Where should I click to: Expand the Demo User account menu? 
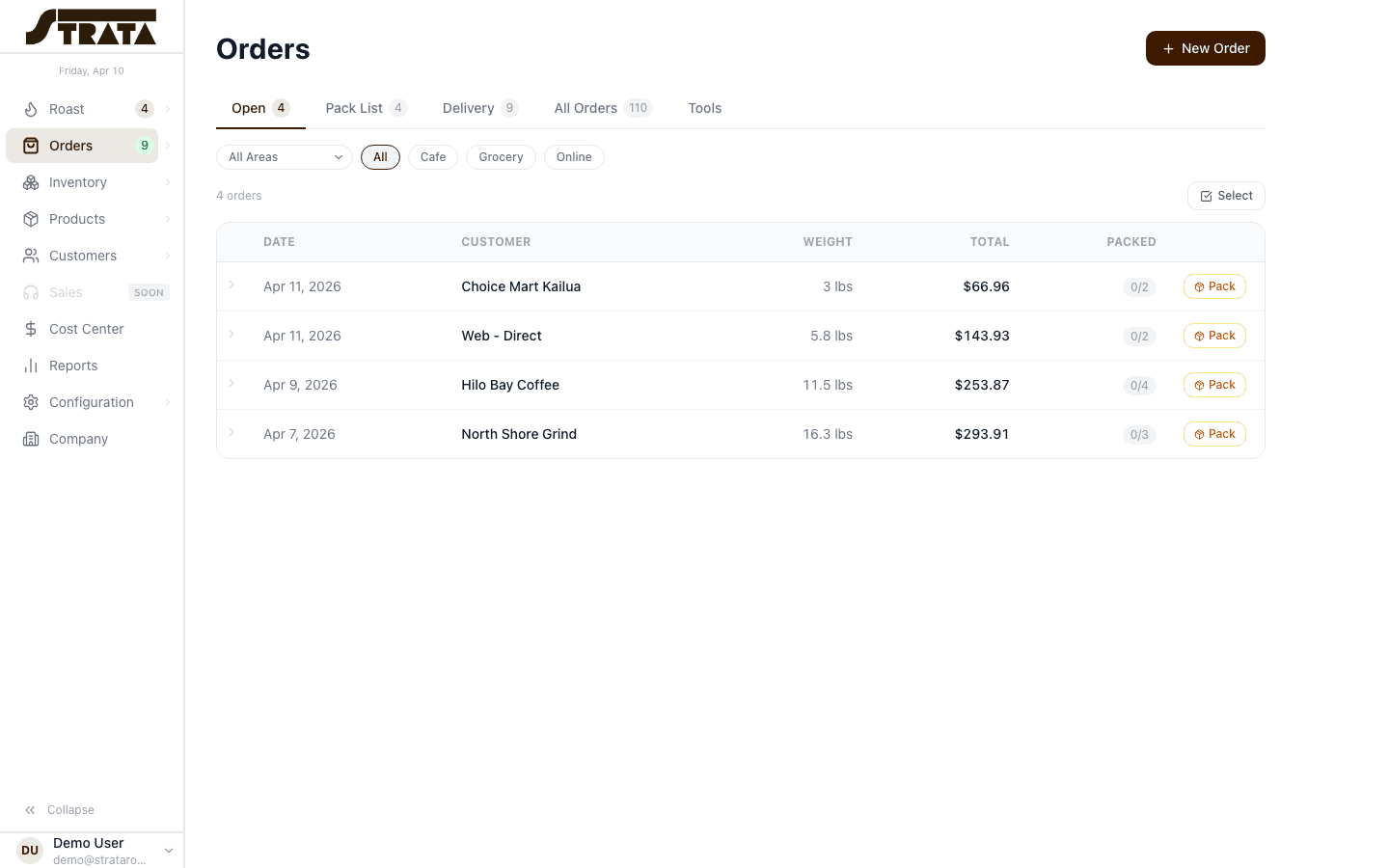tap(169, 850)
